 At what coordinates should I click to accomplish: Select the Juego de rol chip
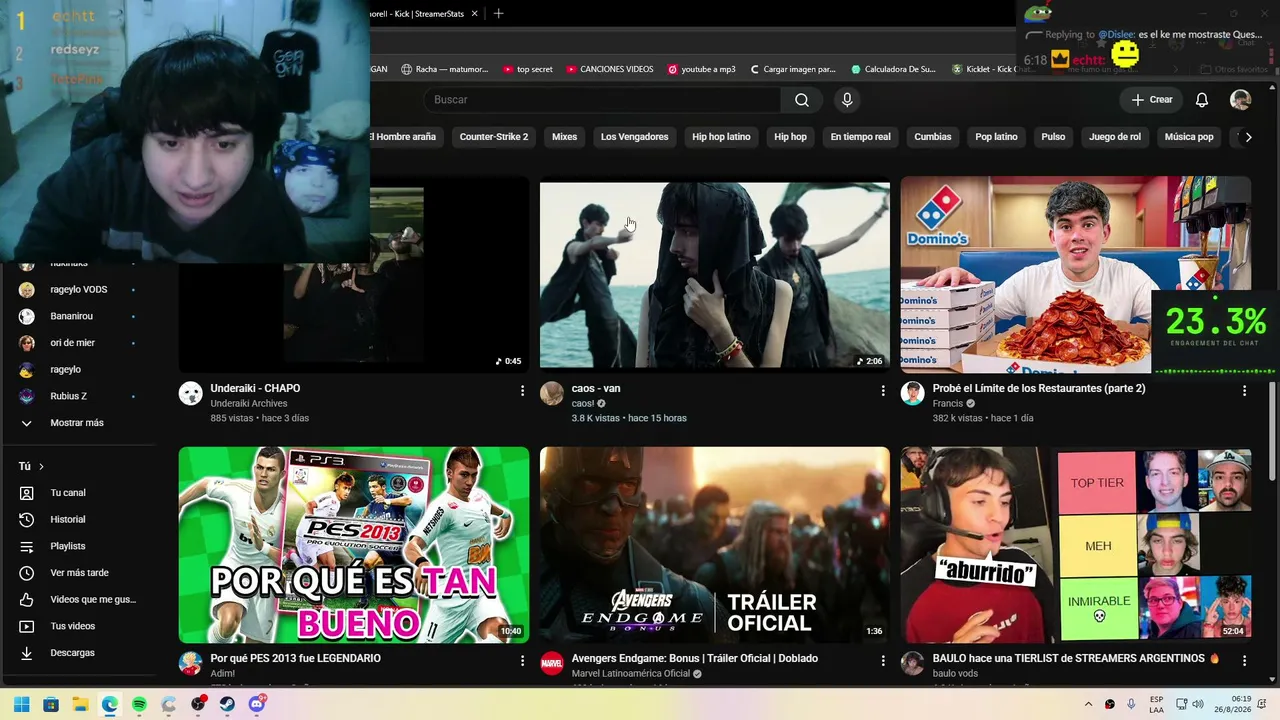[x=1115, y=137]
